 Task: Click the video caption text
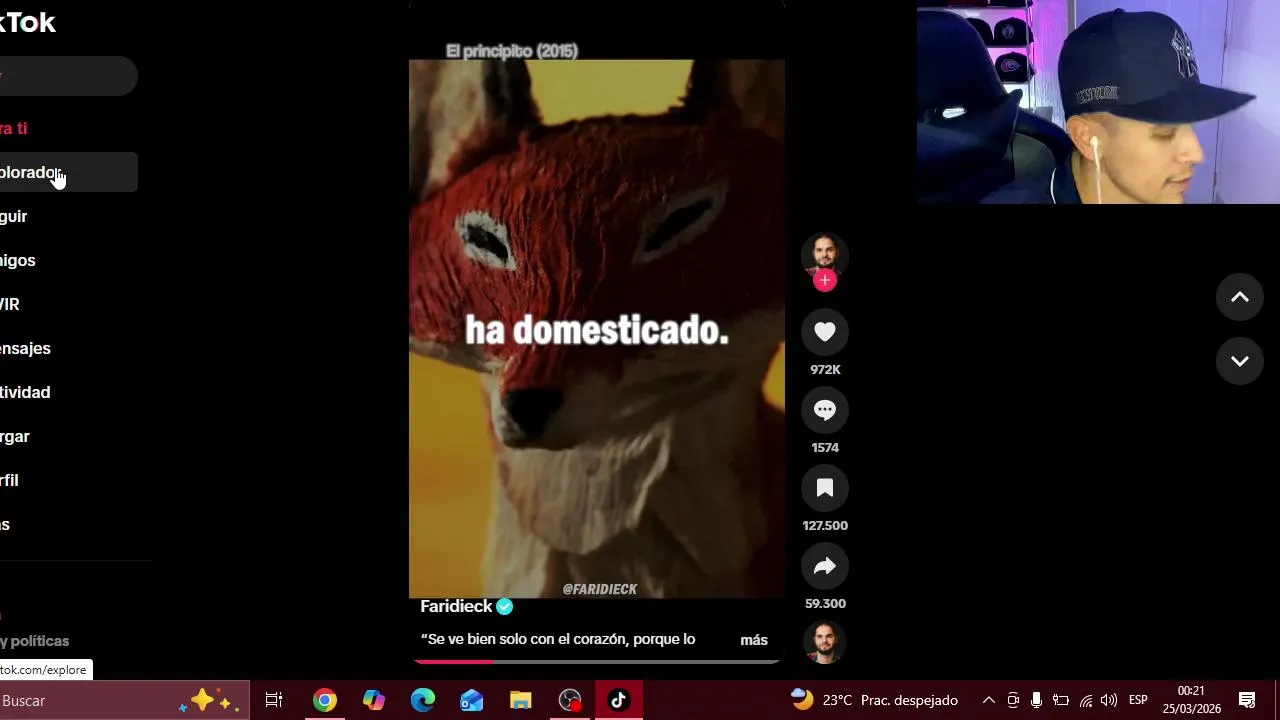coord(558,639)
